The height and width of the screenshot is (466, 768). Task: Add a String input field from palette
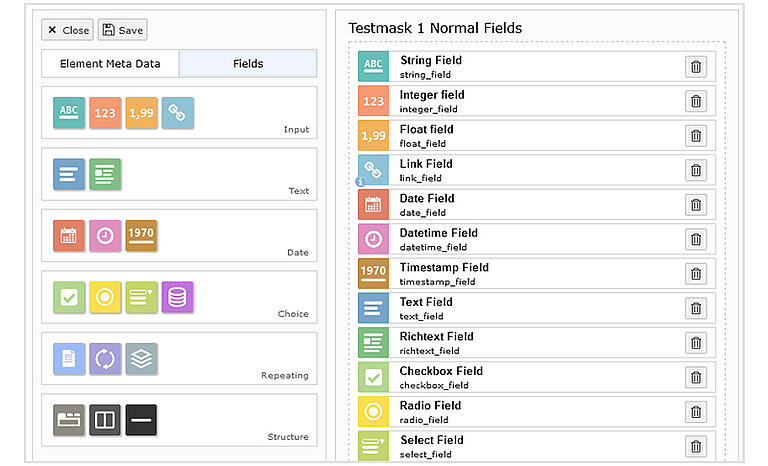pos(69,113)
